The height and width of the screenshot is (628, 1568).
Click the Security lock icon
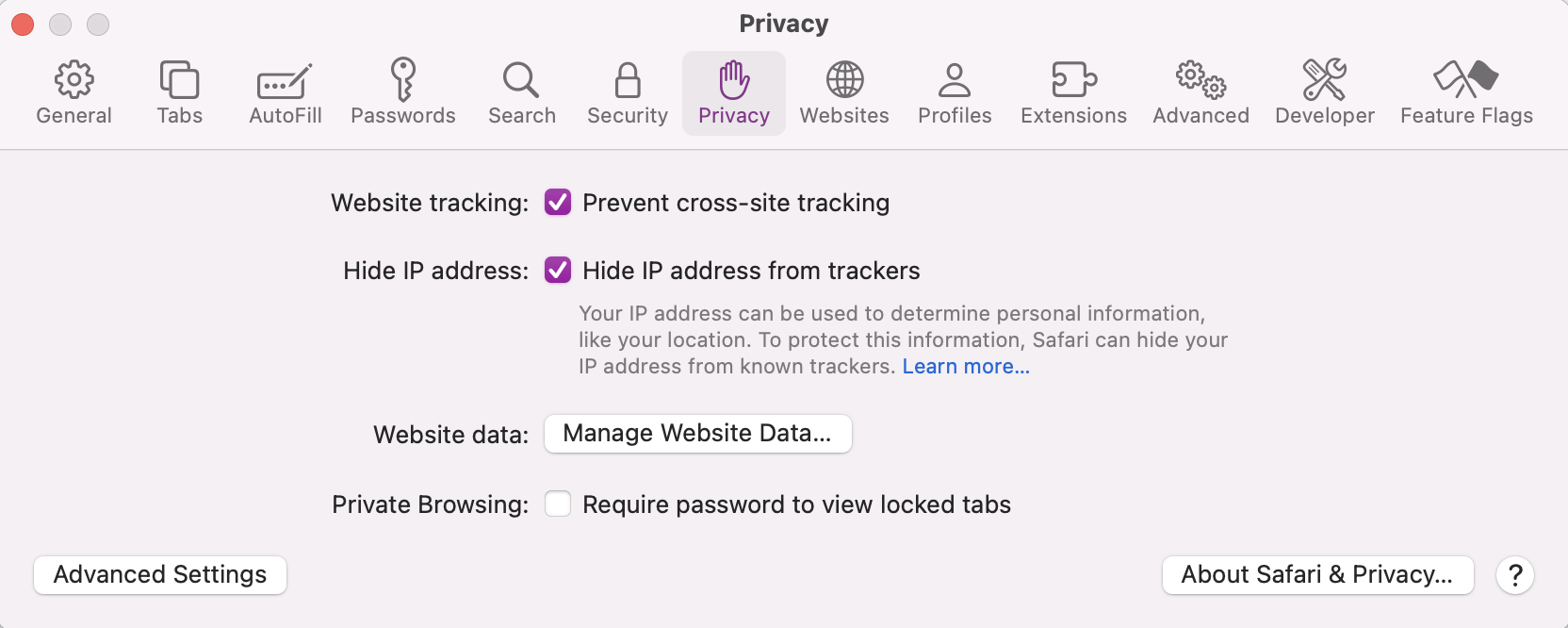[x=626, y=91]
